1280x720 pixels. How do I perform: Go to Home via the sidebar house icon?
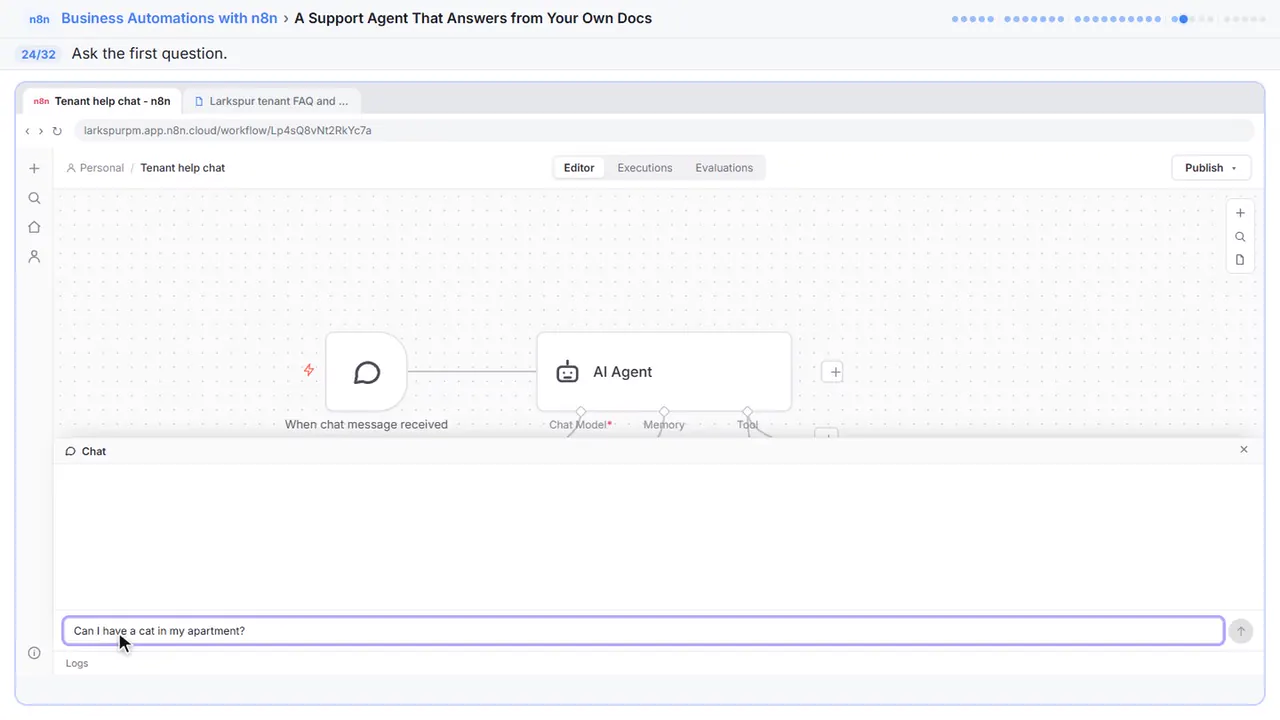(34, 227)
